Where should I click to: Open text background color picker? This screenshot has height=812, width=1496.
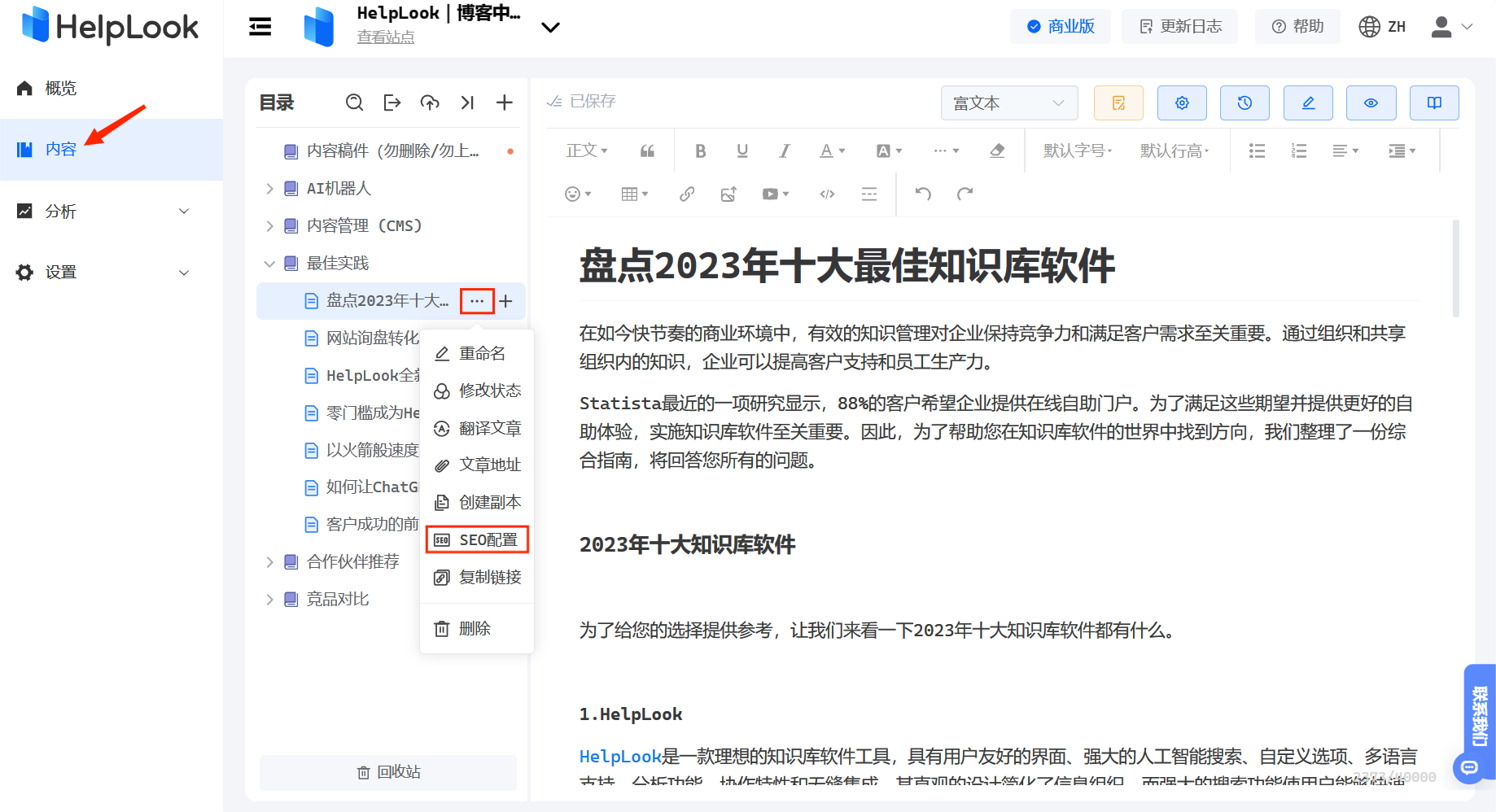(889, 151)
